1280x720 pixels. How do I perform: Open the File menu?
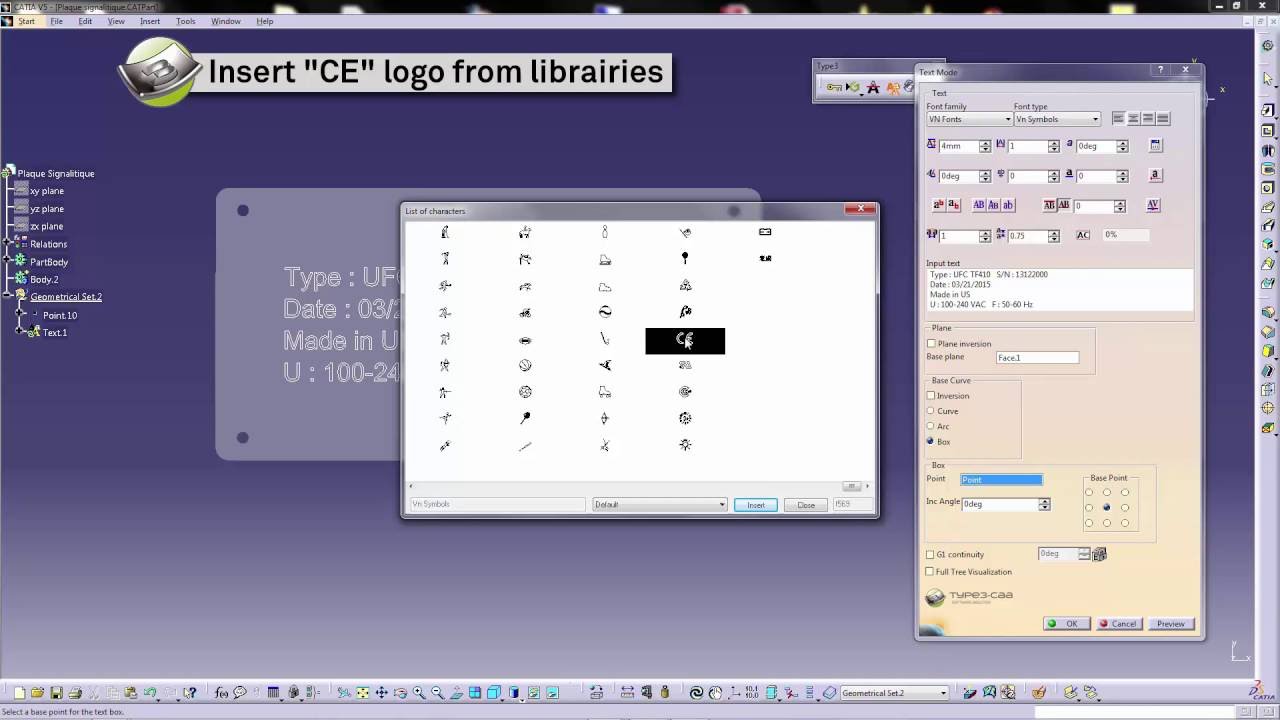[x=56, y=21]
